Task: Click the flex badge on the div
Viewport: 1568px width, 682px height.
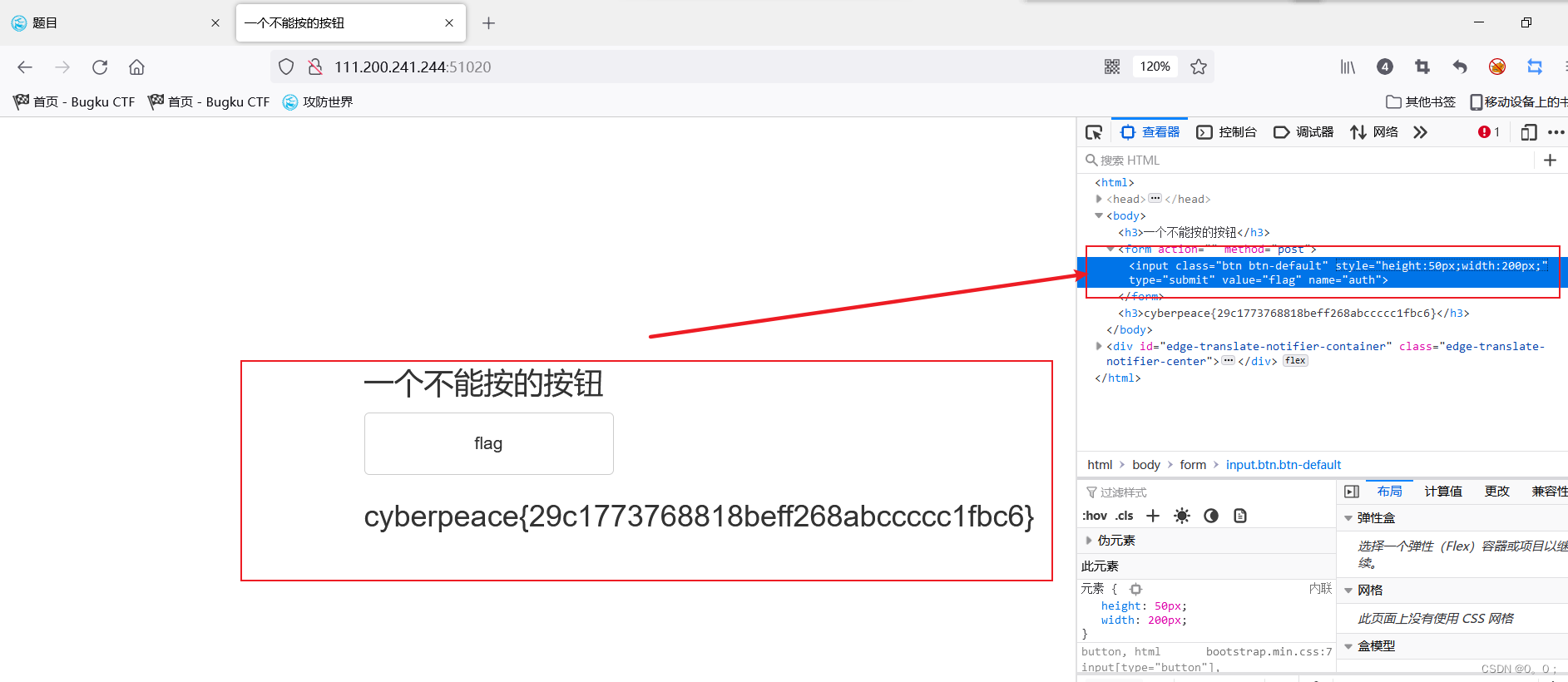Action: (x=1295, y=361)
